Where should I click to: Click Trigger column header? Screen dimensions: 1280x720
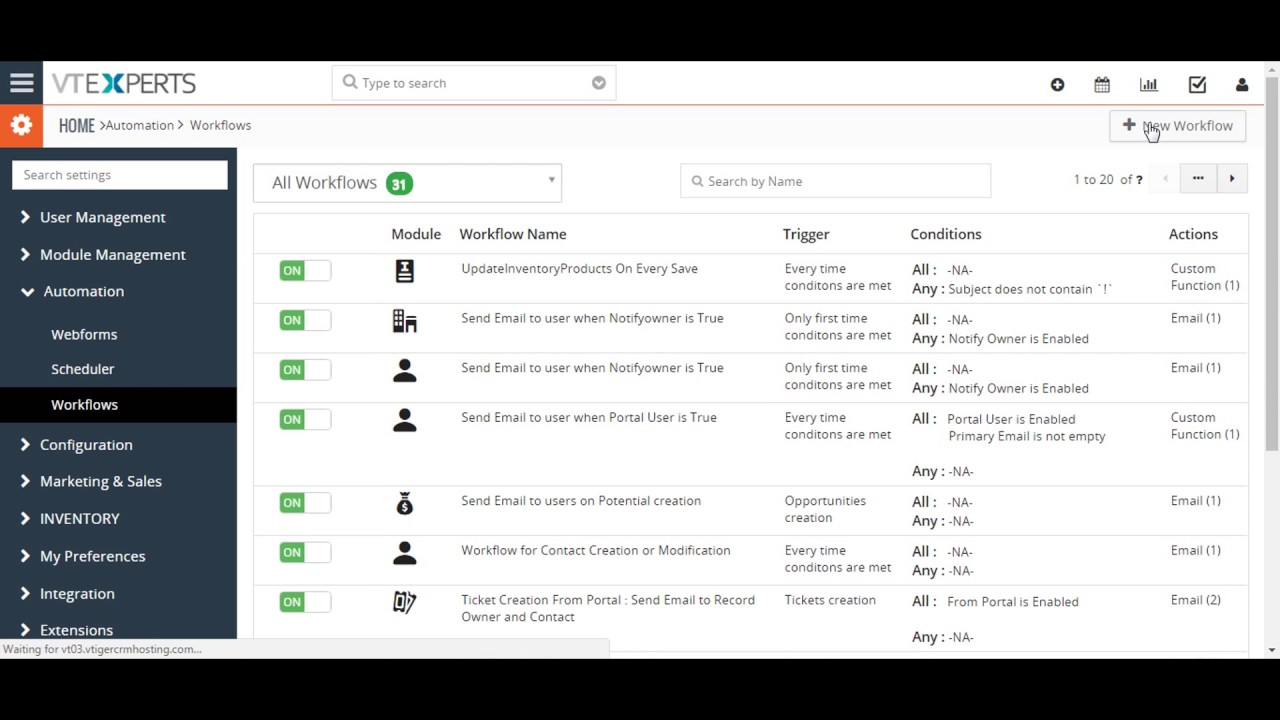click(x=806, y=234)
